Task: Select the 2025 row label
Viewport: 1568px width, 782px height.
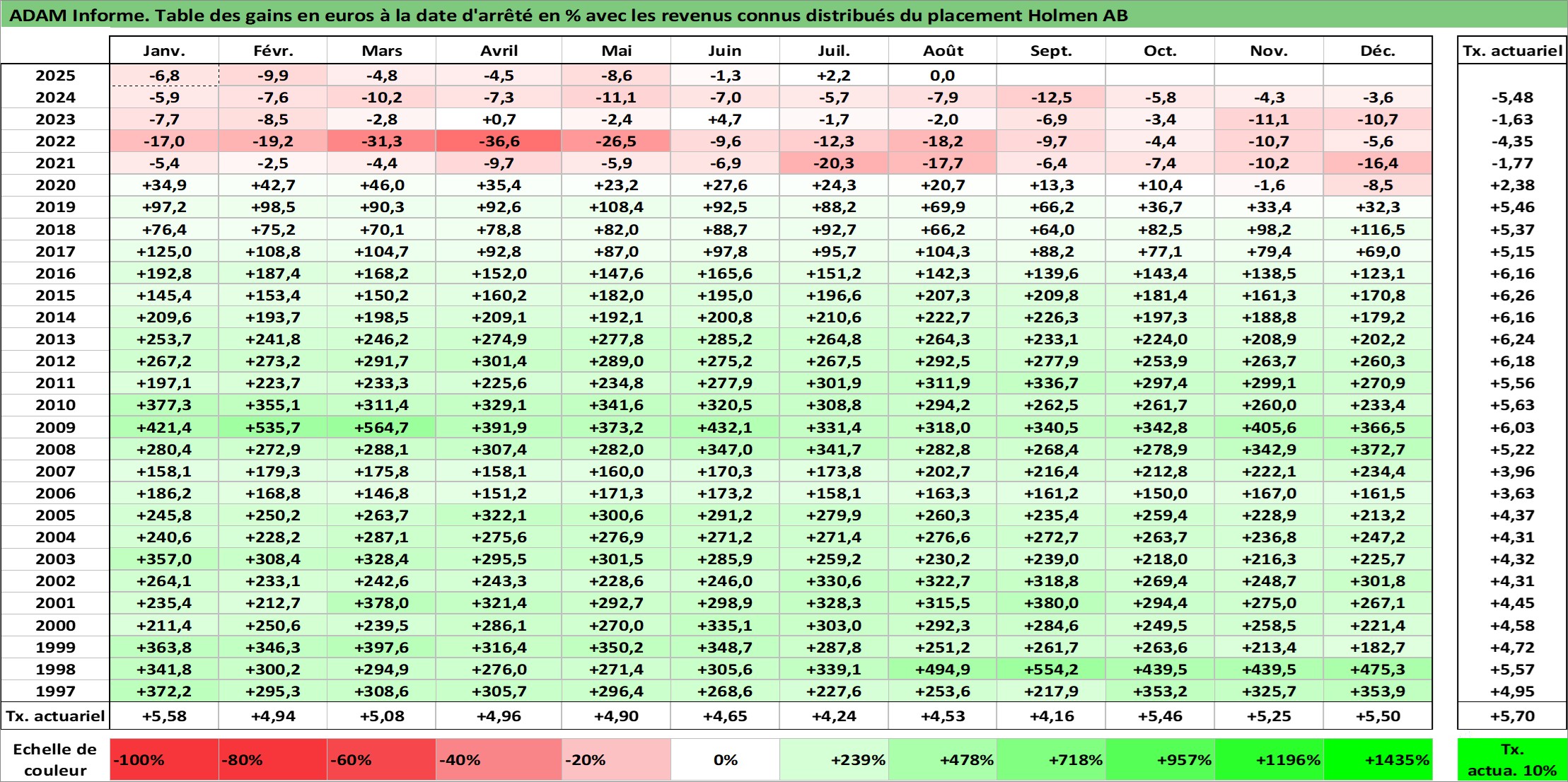Action: 55,76
